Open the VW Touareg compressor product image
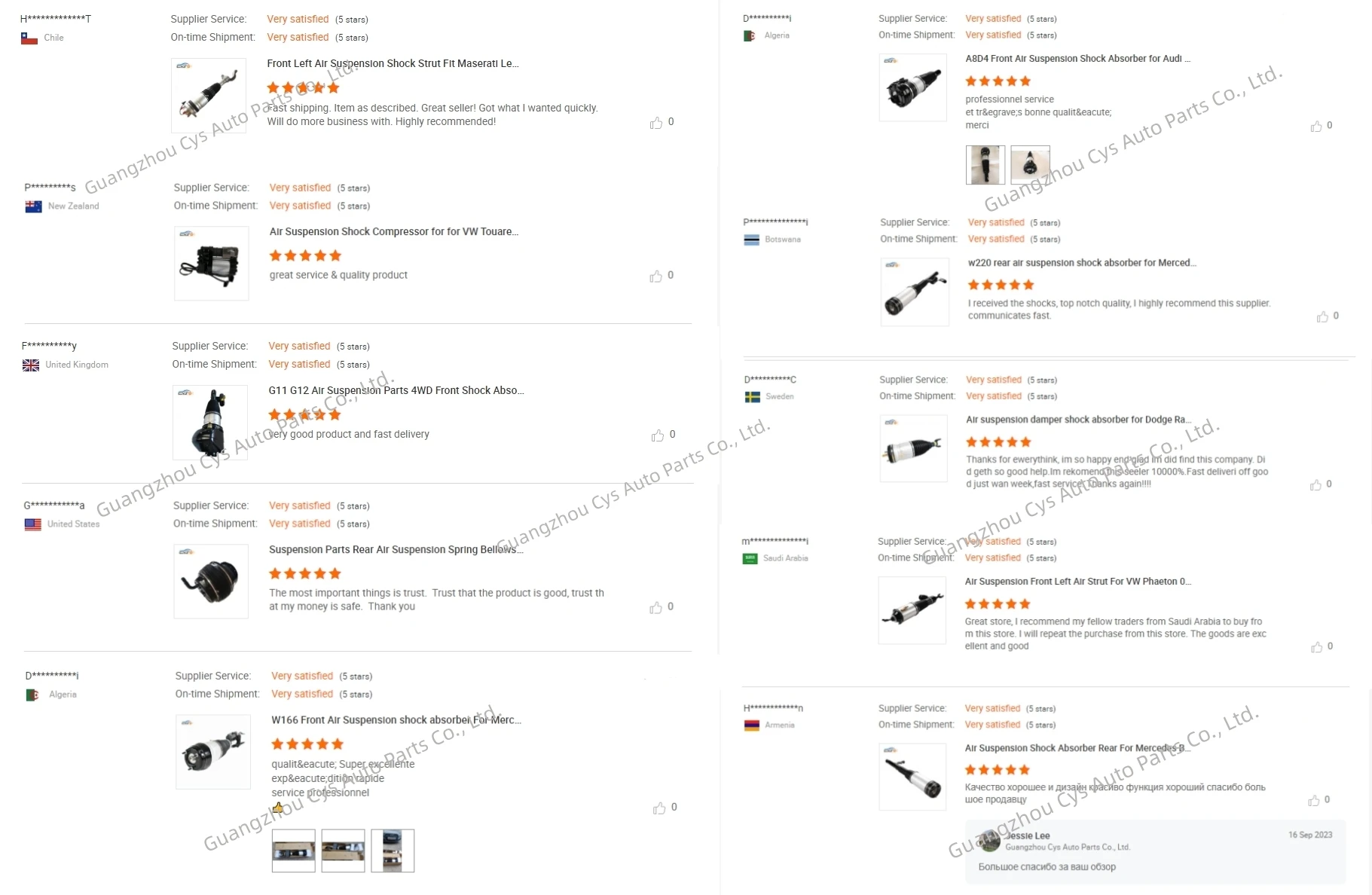Viewport: 1372px width, 895px height. tap(211, 264)
